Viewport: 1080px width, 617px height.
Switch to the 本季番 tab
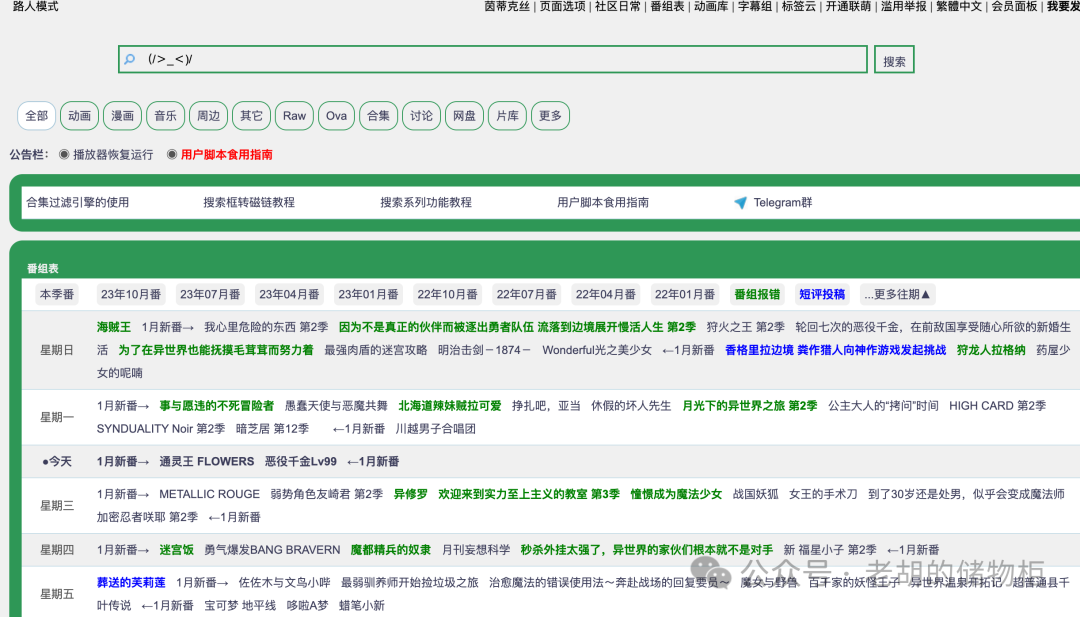pos(56,293)
